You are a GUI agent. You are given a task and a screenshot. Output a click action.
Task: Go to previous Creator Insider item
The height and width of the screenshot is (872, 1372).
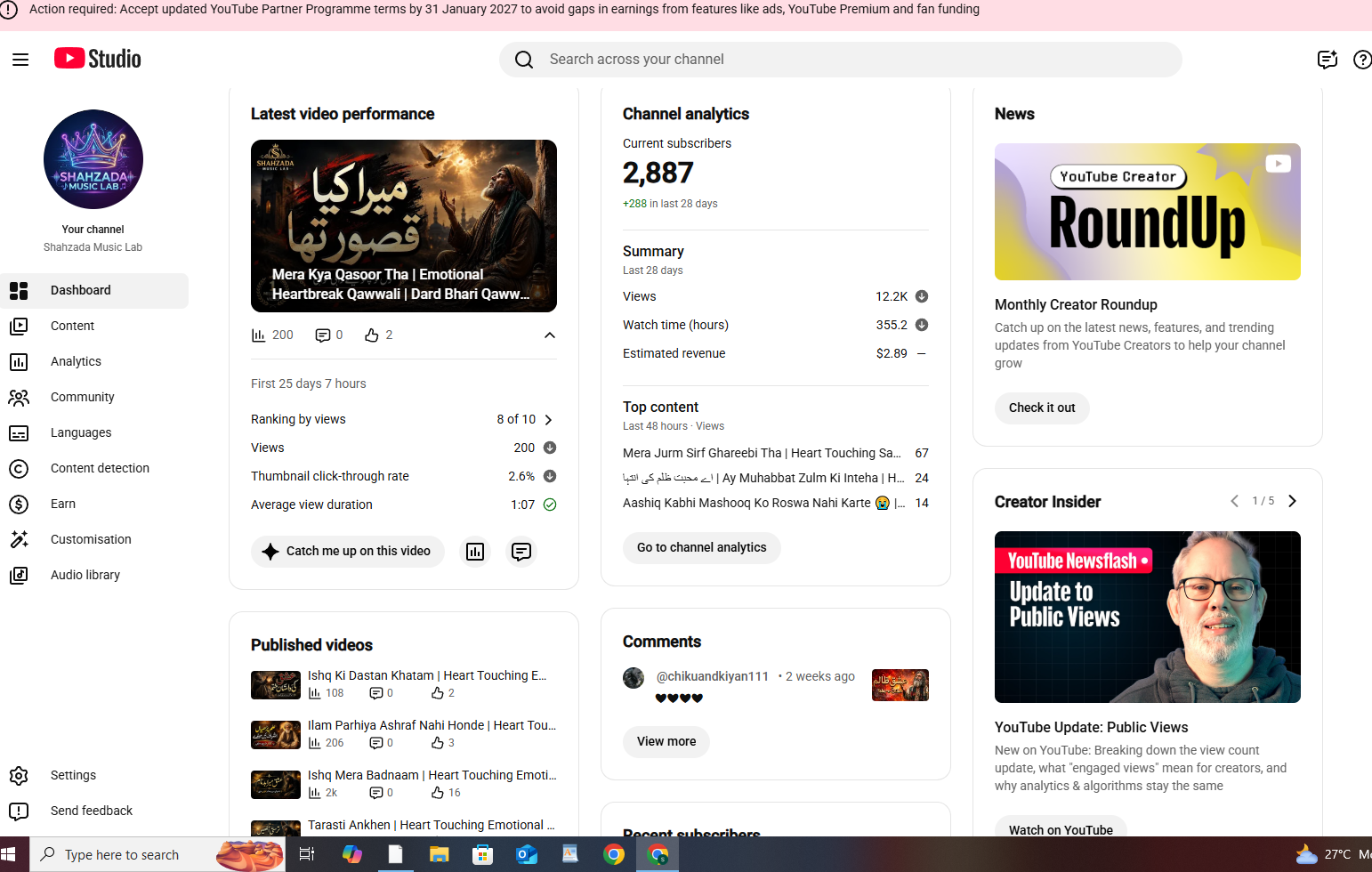[1234, 501]
